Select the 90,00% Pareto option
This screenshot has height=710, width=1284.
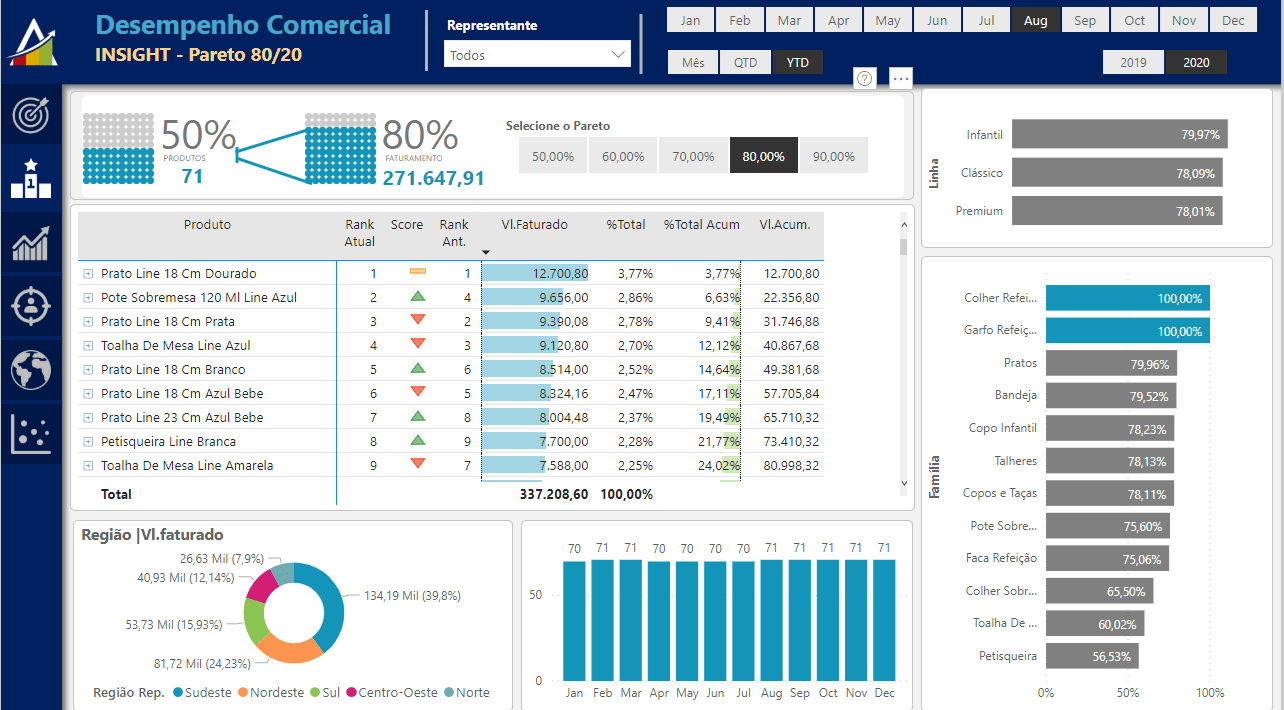833,156
